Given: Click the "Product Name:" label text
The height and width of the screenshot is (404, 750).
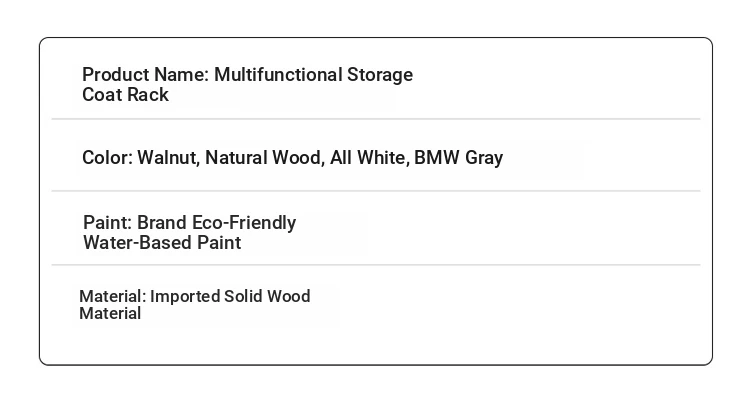Looking at the screenshot, I should tap(145, 75).
